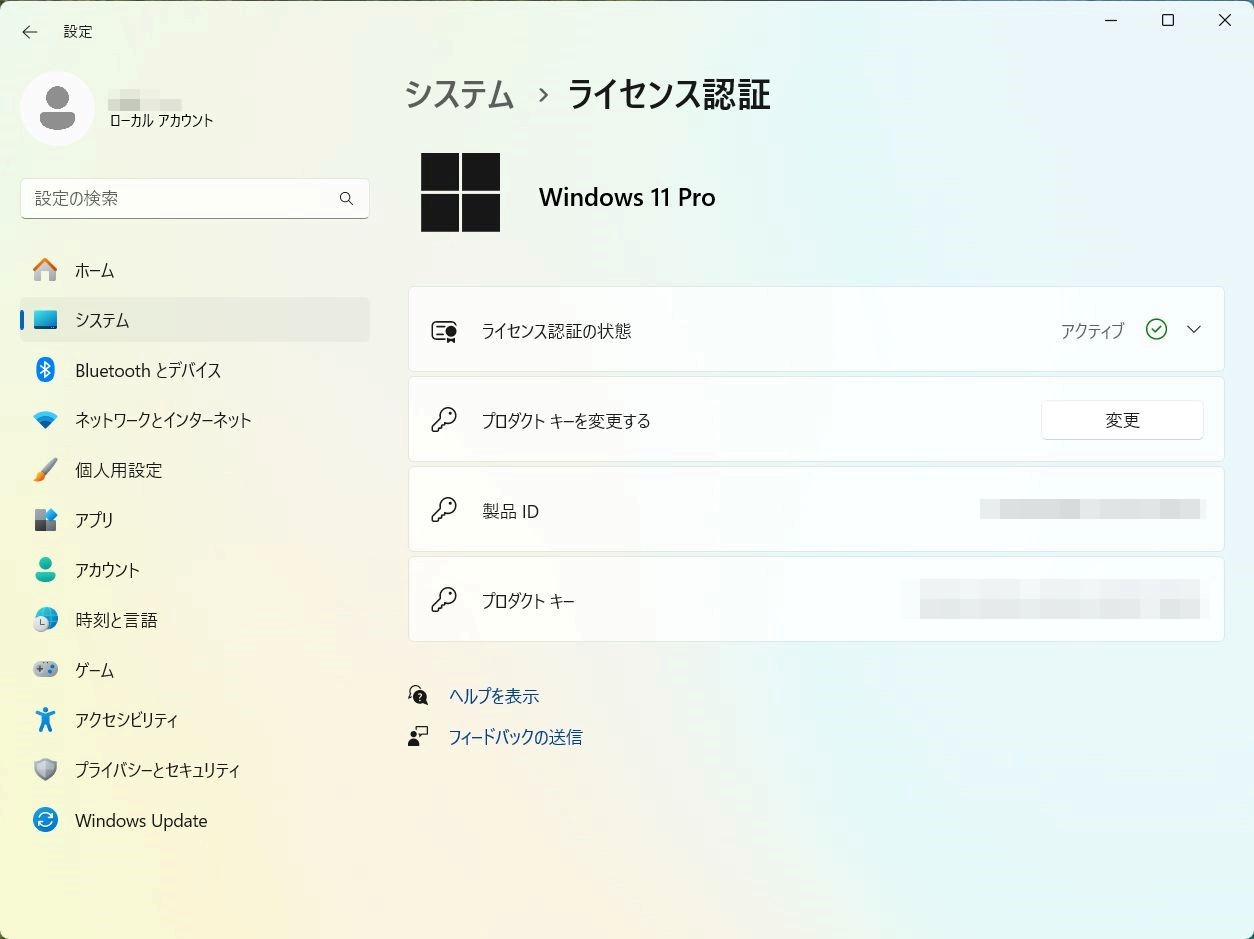Navigate to システム breadcrumb
The width and height of the screenshot is (1254, 939).
(x=459, y=94)
